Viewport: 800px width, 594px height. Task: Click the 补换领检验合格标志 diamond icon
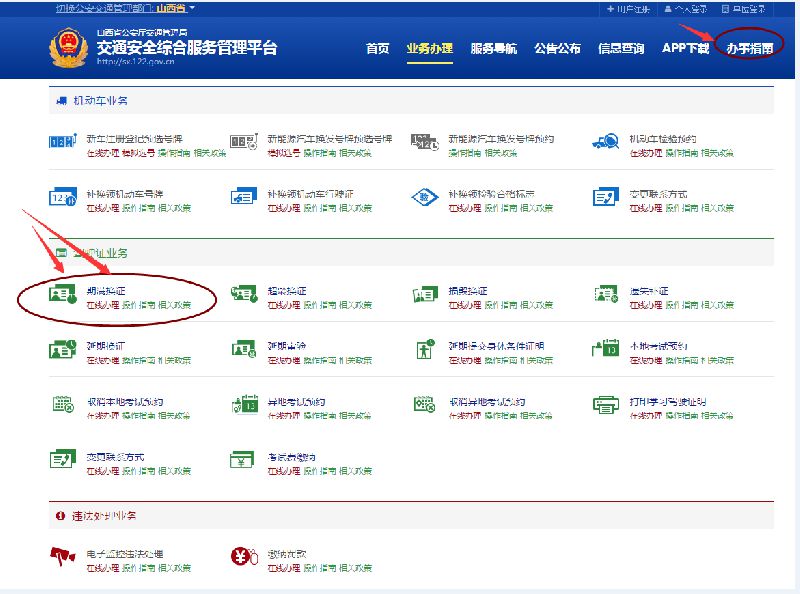[425, 197]
